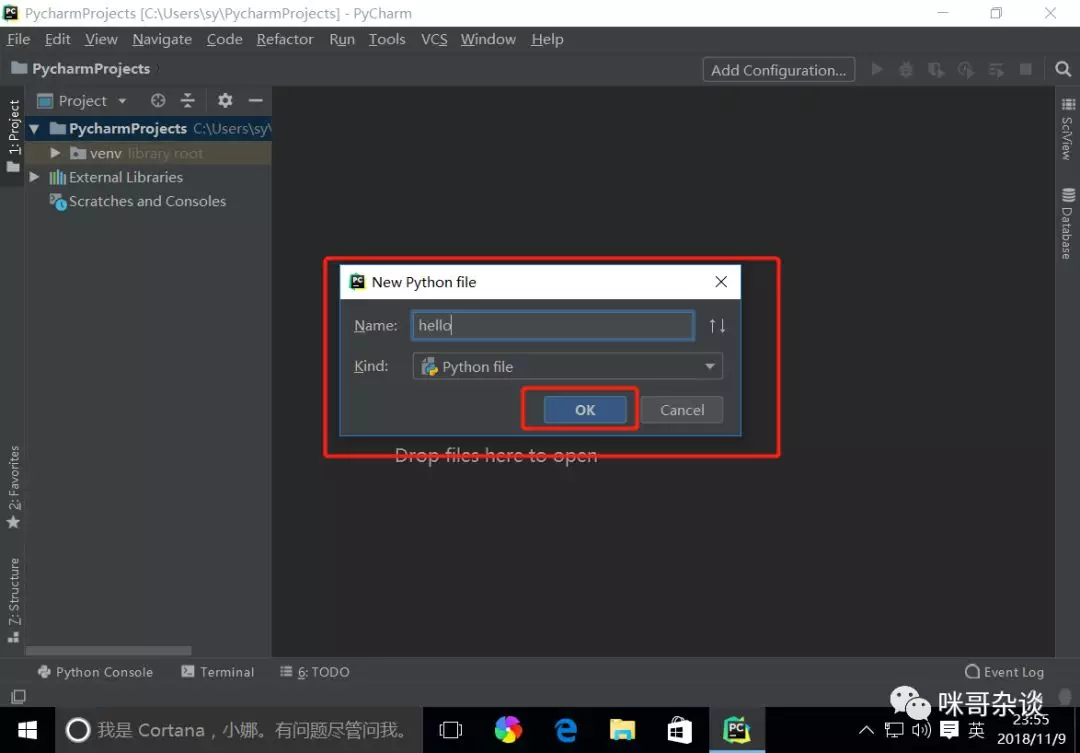Hide the Project panel with minus icon

[x=256, y=101]
